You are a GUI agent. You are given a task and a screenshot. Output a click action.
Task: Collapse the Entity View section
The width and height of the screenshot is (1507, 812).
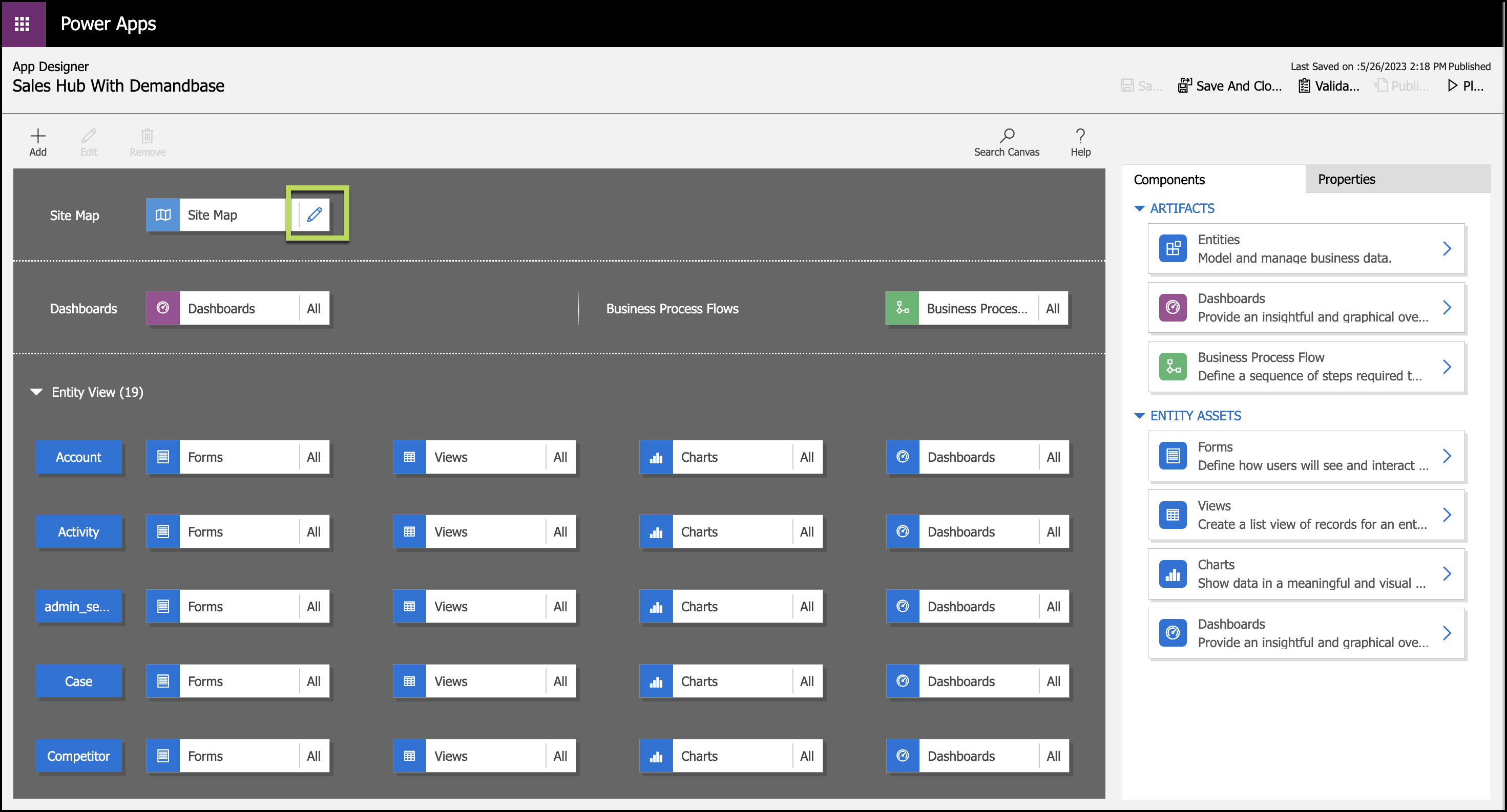36,392
